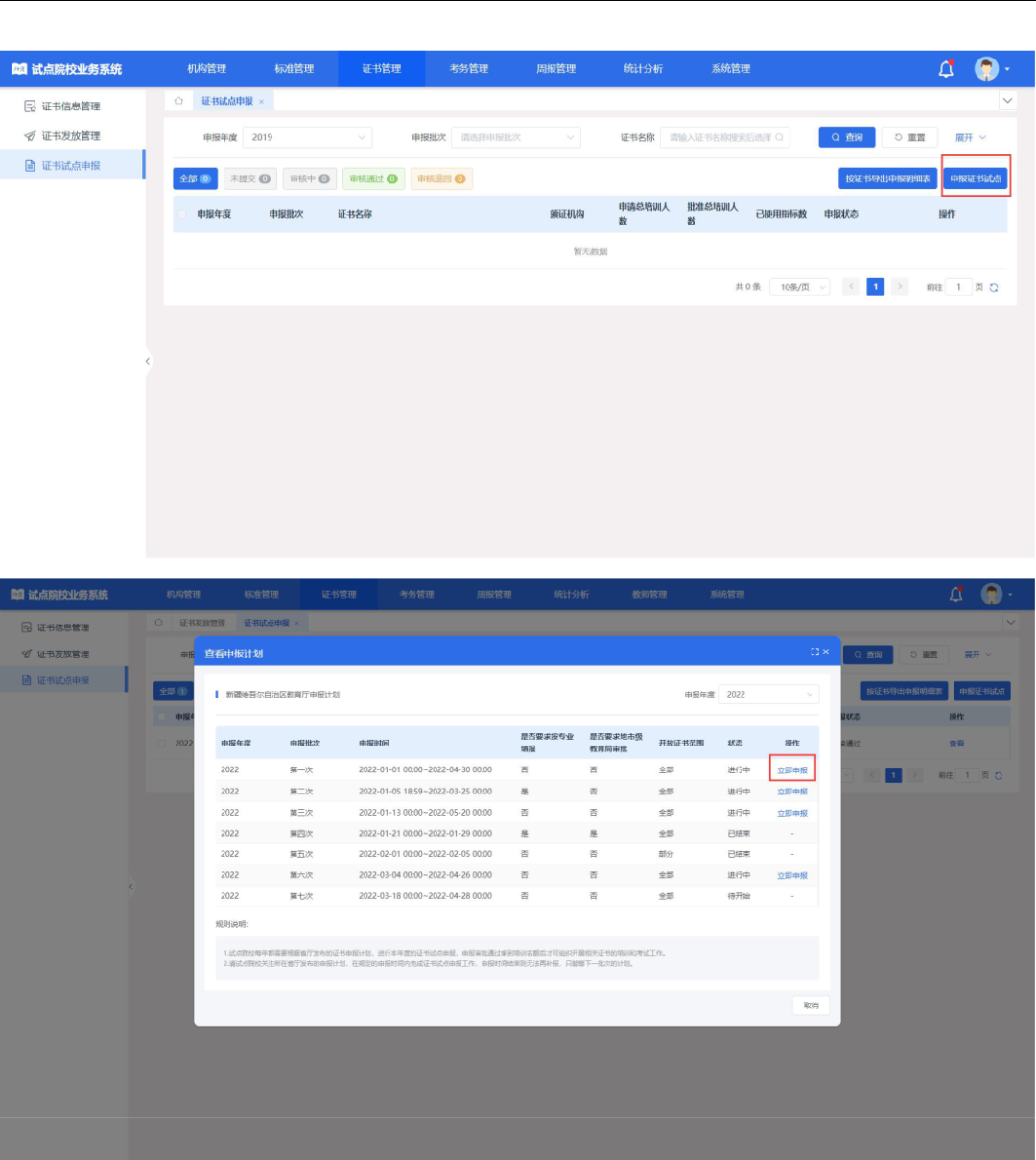The height and width of the screenshot is (1160, 1036).
Task: Click the 重置 reset button in the upper screenshot
Action: (x=909, y=137)
